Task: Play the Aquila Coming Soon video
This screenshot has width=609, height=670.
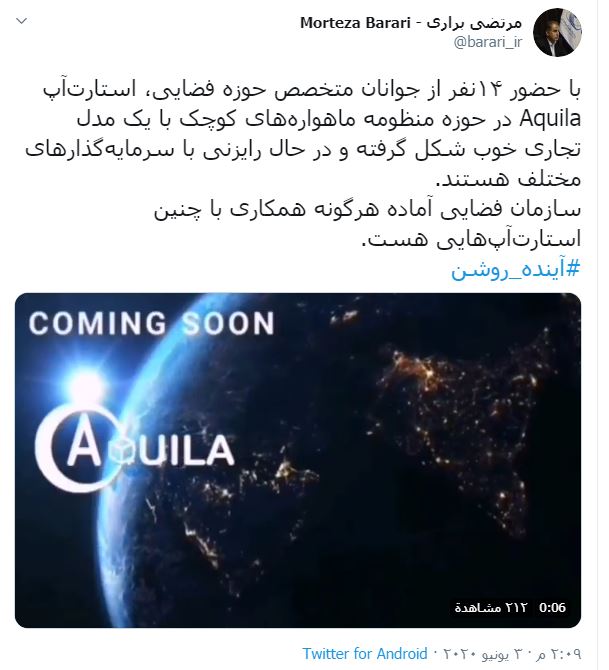Action: (298, 460)
